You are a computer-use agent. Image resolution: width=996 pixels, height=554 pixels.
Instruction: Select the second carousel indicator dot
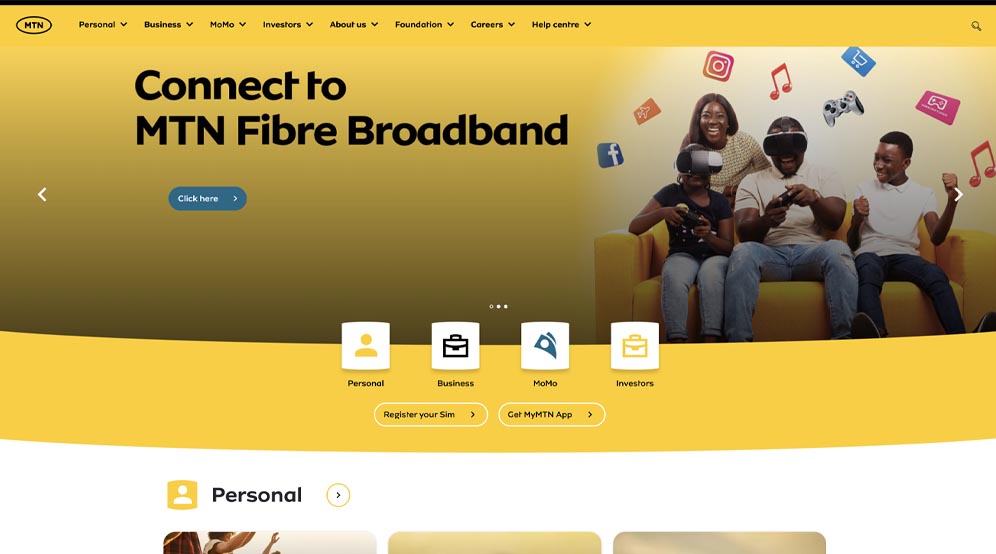coord(499,306)
